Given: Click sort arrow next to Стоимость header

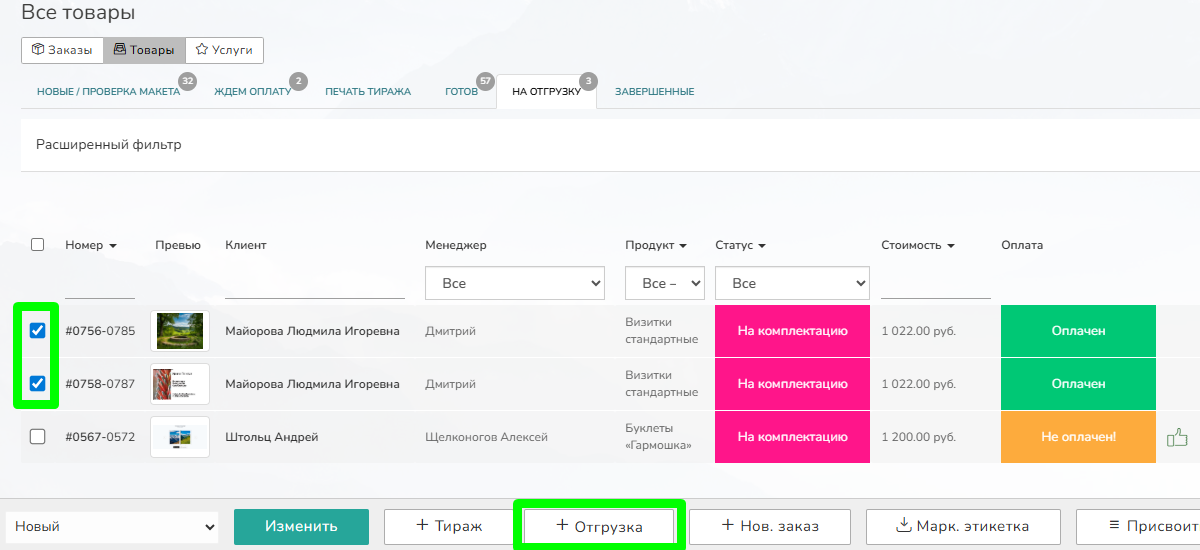Looking at the screenshot, I should pyautogui.click(x=951, y=246).
